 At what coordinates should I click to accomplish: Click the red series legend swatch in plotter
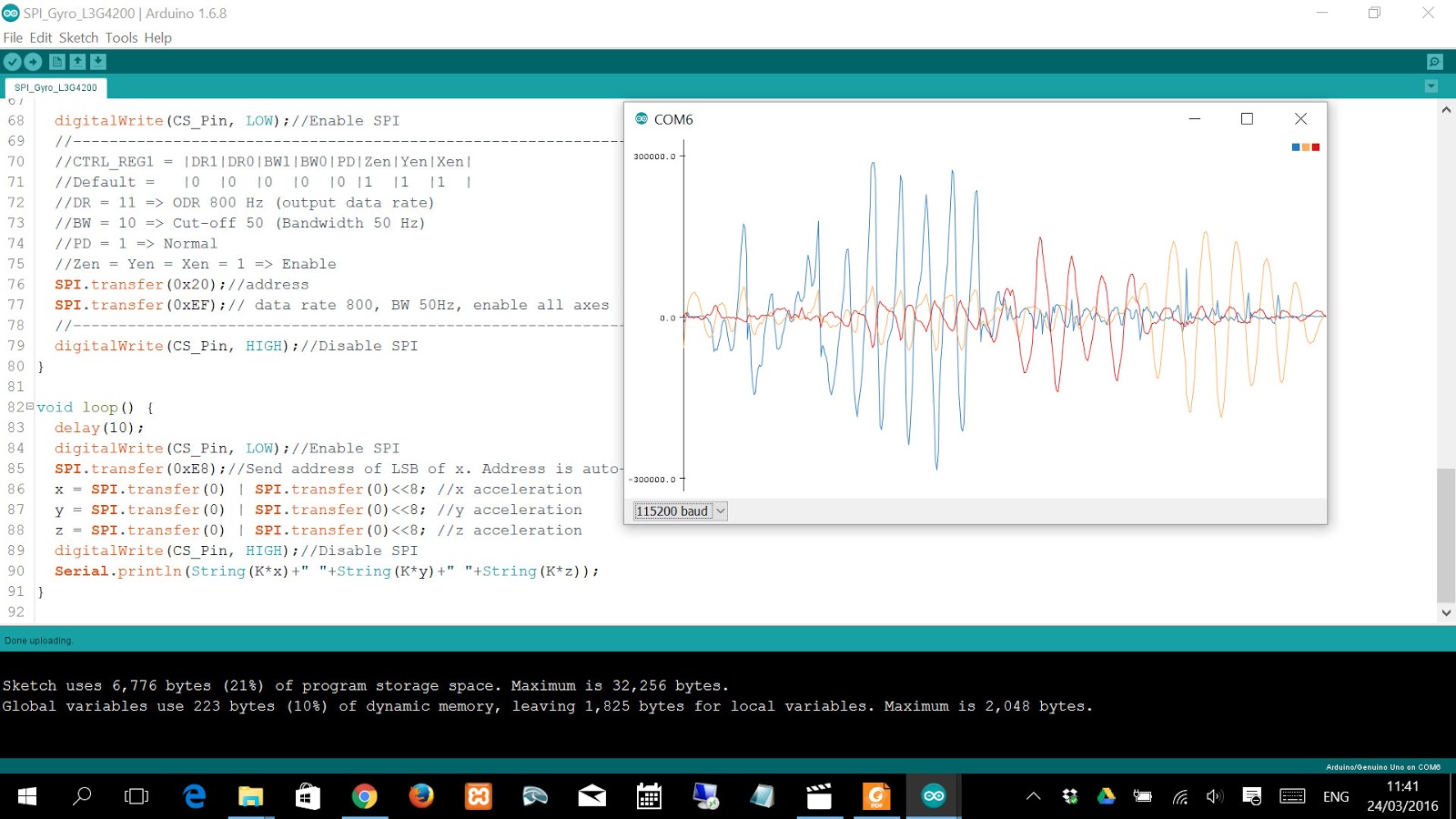click(x=1316, y=147)
